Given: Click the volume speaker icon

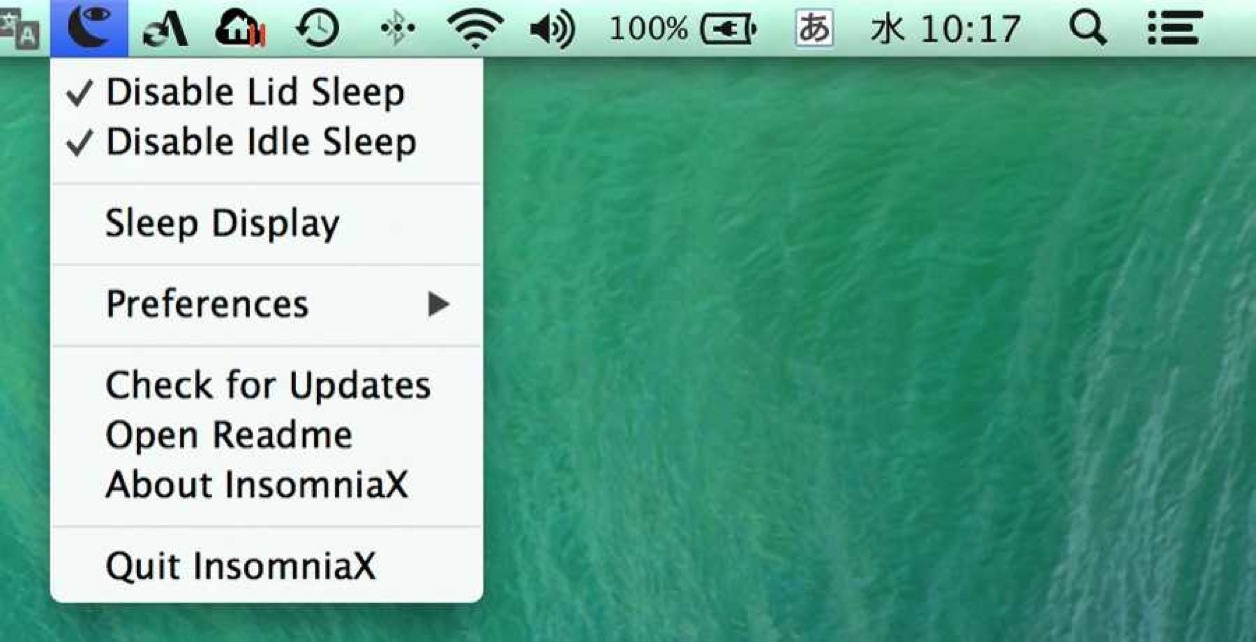Looking at the screenshot, I should [552, 30].
